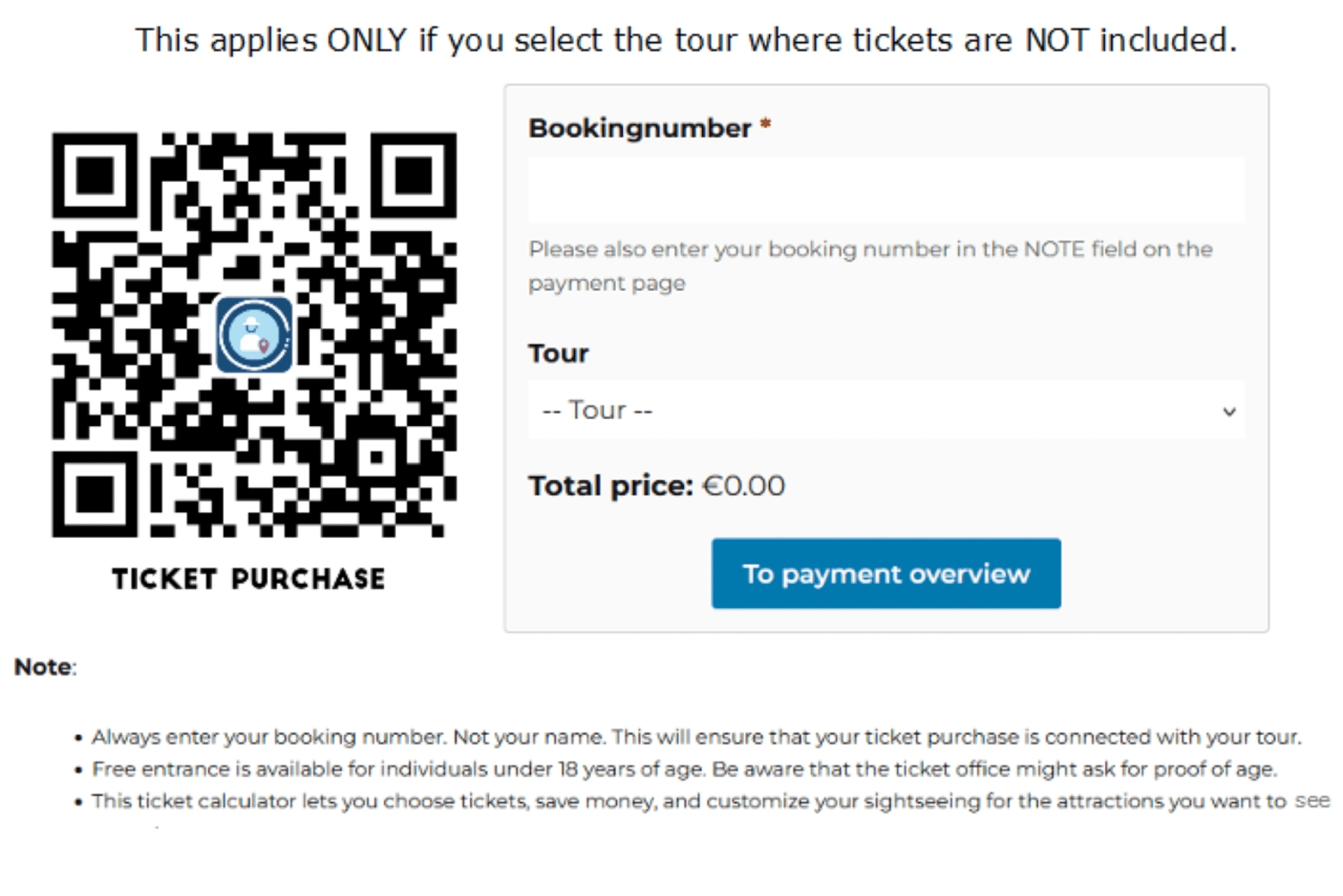The width and height of the screenshot is (1343, 896).
Task: Click the QR code's top-left finder square
Action: coord(95,175)
